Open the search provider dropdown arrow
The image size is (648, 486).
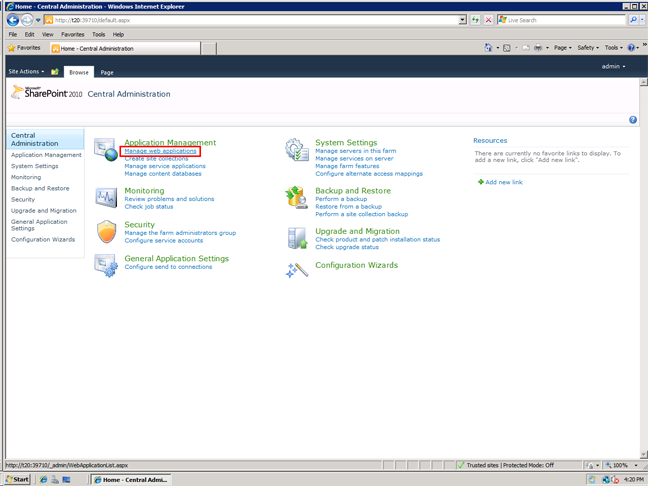click(643, 20)
